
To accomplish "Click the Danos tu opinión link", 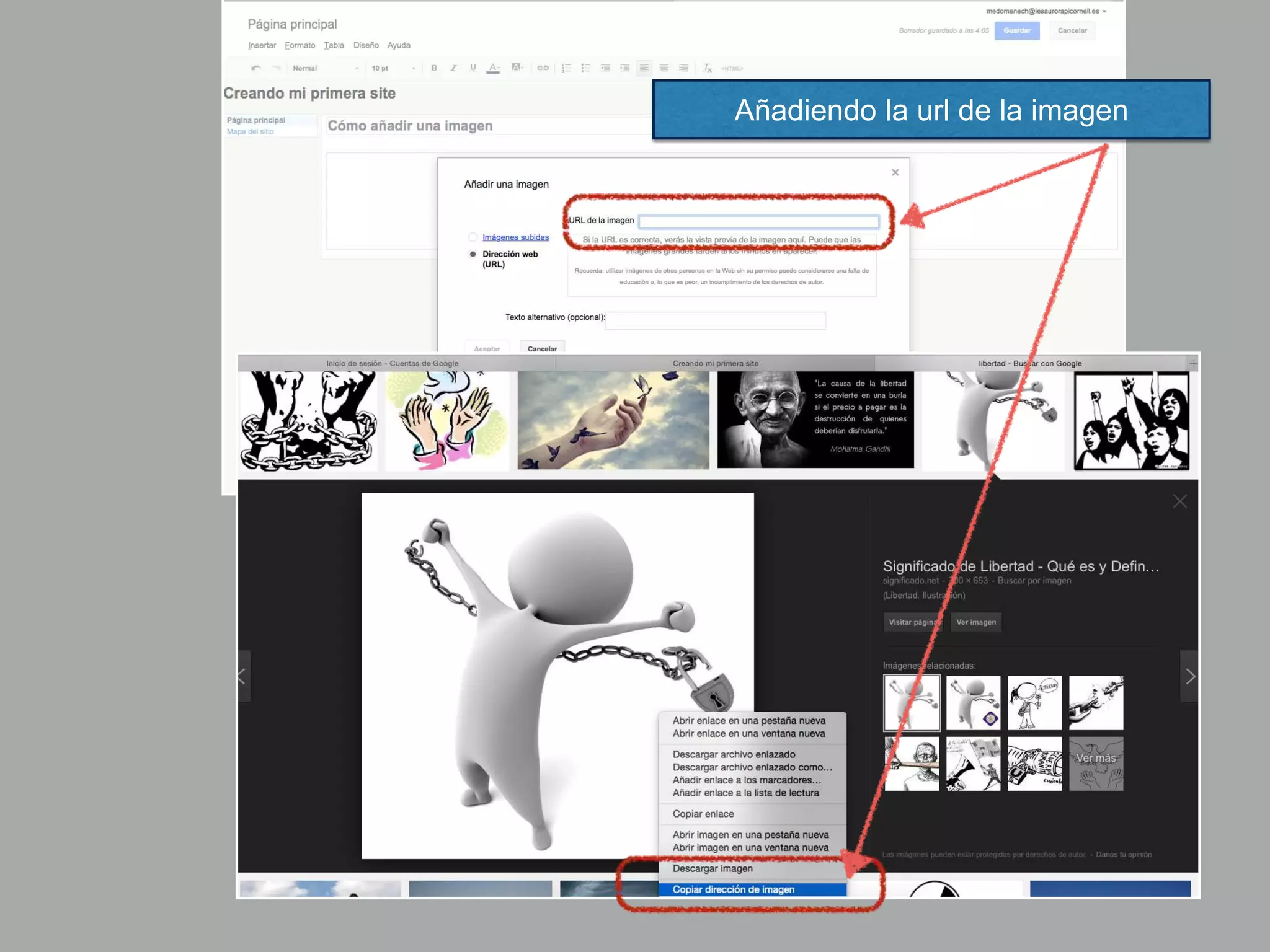I will tap(1124, 855).
